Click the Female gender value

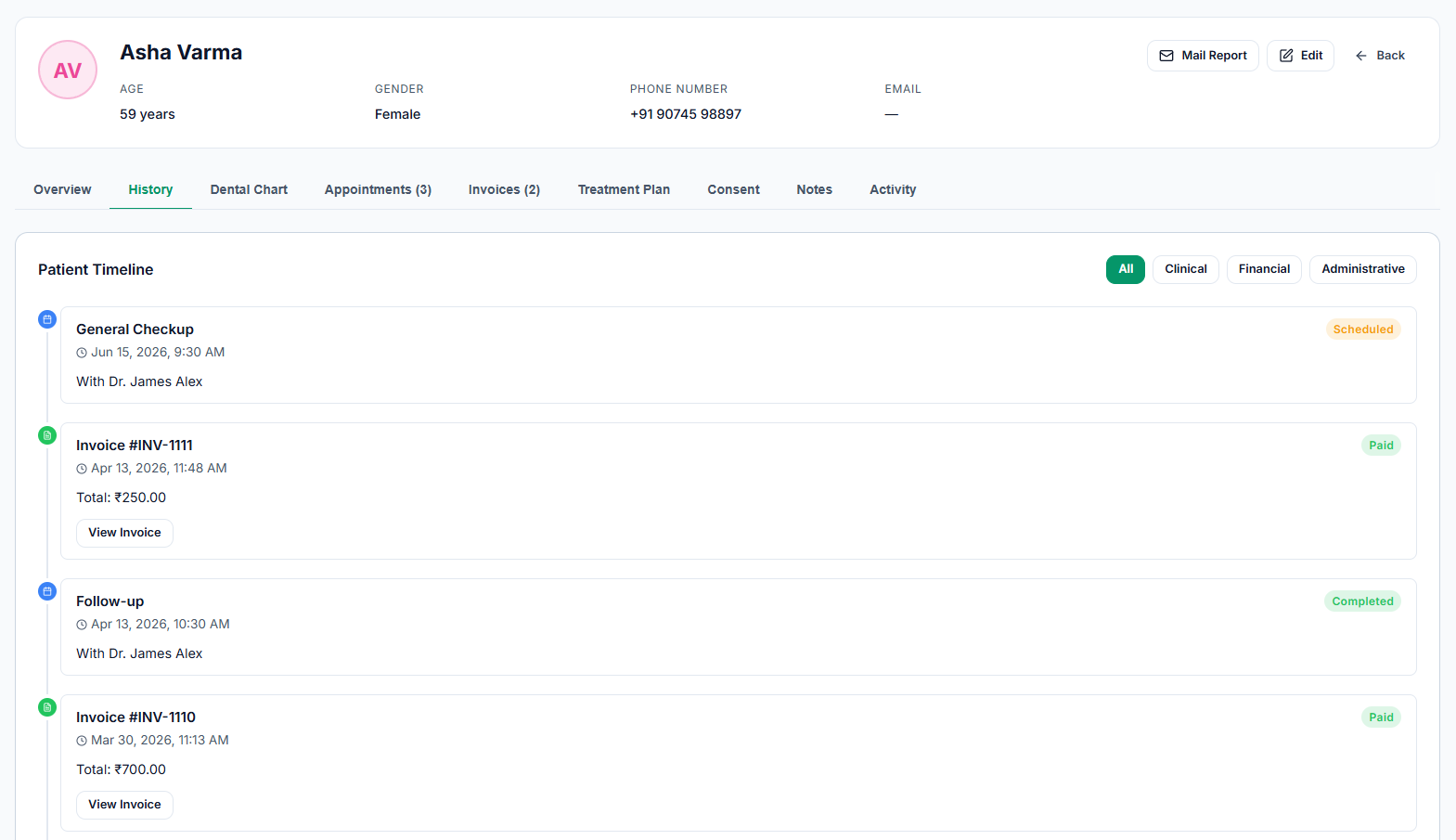point(397,114)
